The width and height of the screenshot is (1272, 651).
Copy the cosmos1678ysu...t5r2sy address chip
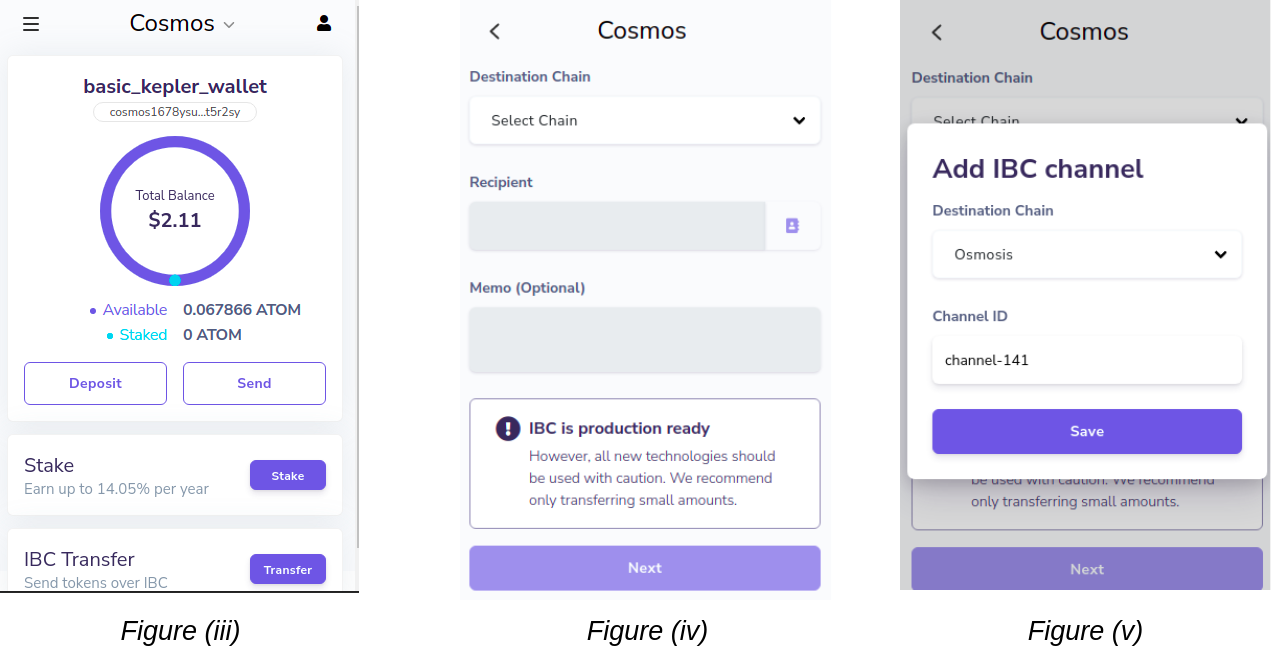point(175,112)
